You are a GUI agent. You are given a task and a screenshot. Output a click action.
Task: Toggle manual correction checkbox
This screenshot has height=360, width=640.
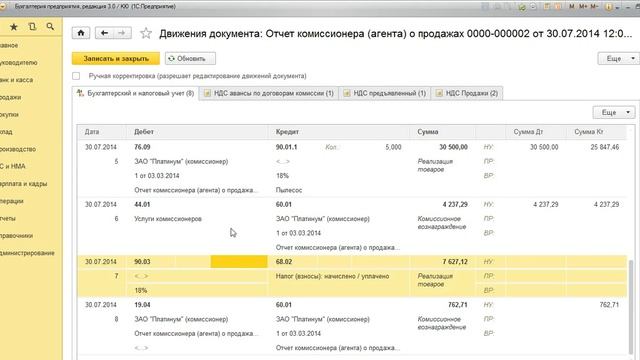click(76, 76)
